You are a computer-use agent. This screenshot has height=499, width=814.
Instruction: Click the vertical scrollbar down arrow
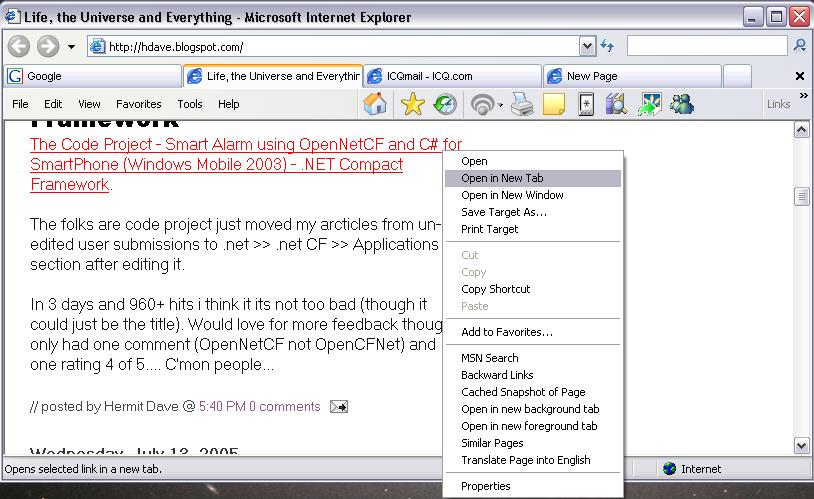coord(801,445)
